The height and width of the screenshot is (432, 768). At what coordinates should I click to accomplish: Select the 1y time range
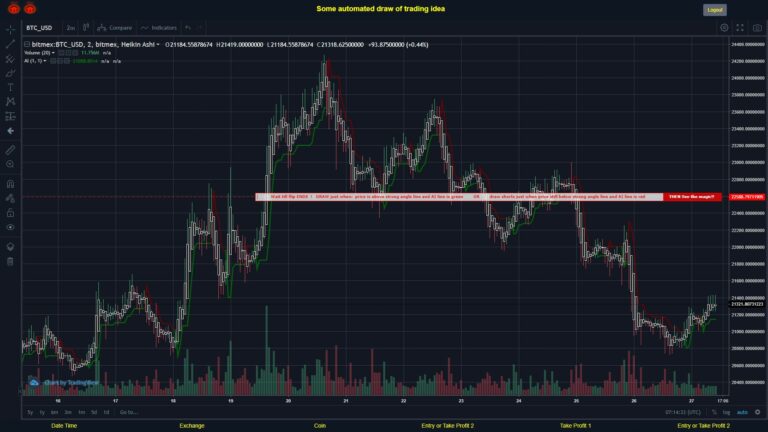pos(42,412)
